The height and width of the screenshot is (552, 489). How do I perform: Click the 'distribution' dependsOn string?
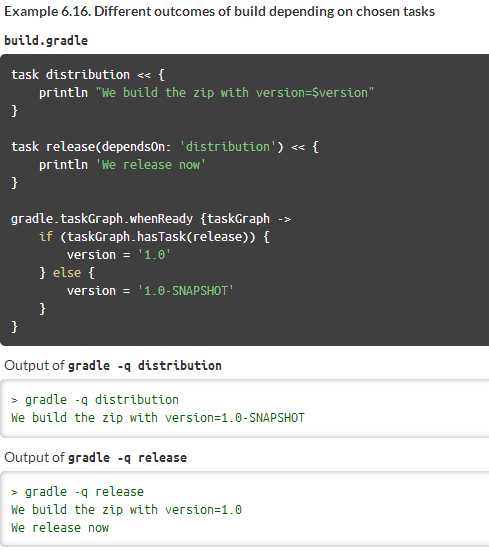pyautogui.click(x=228, y=147)
